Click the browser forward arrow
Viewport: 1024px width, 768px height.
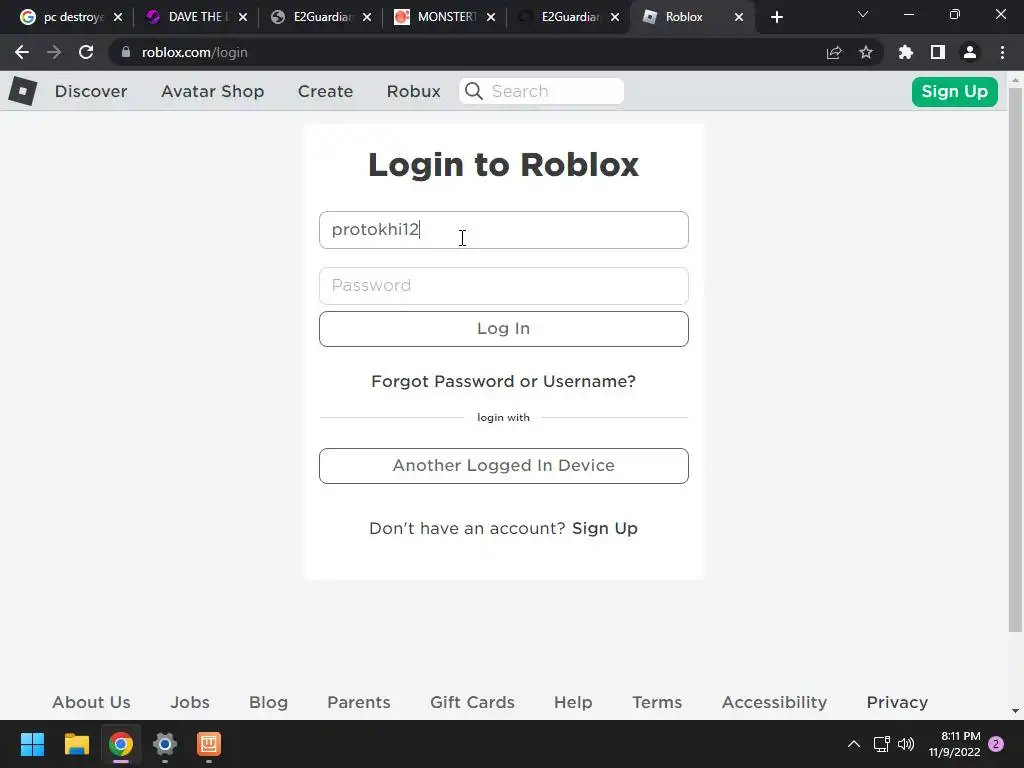(54, 52)
